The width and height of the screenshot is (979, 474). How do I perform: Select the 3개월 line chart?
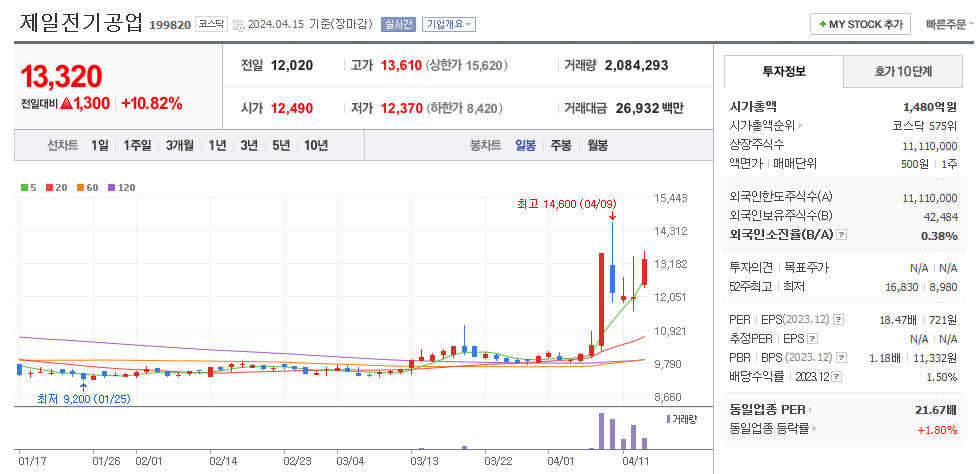click(x=180, y=146)
